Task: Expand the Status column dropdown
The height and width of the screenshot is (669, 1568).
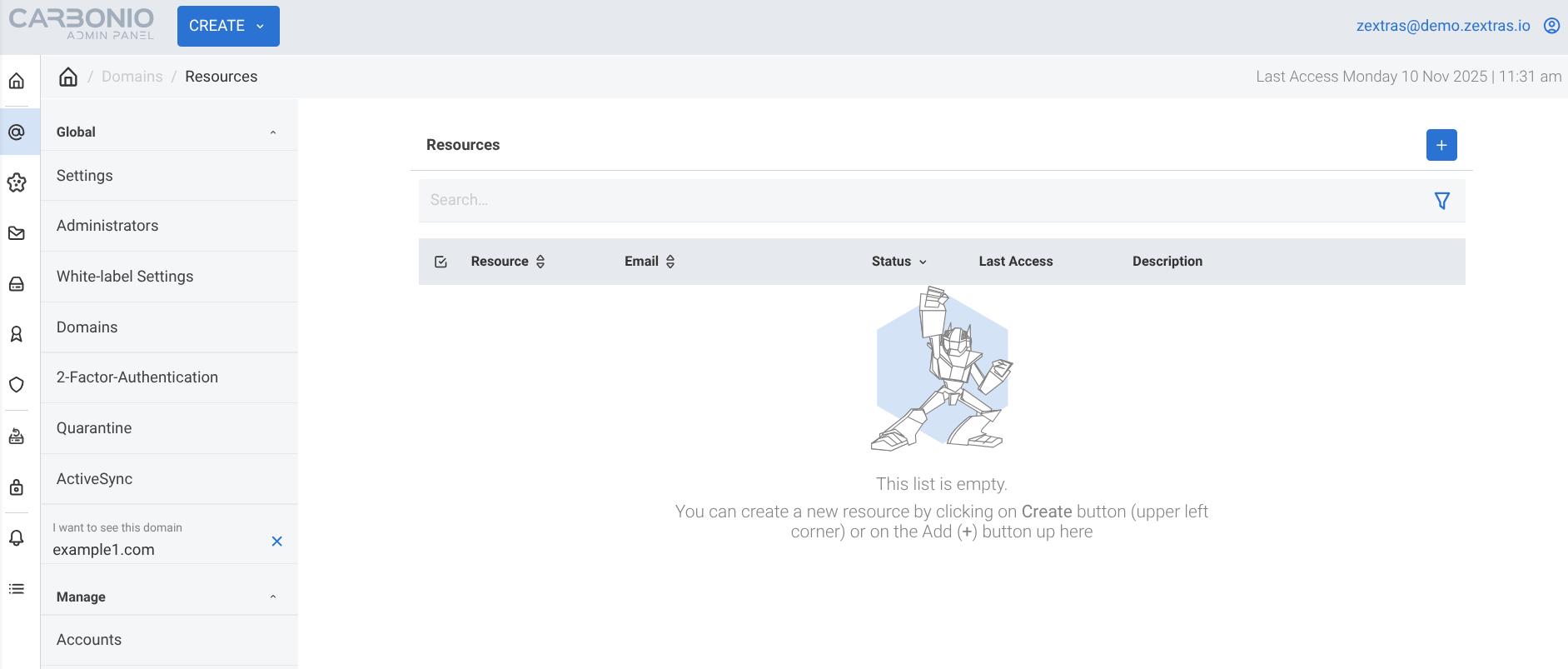Action: pos(923,262)
